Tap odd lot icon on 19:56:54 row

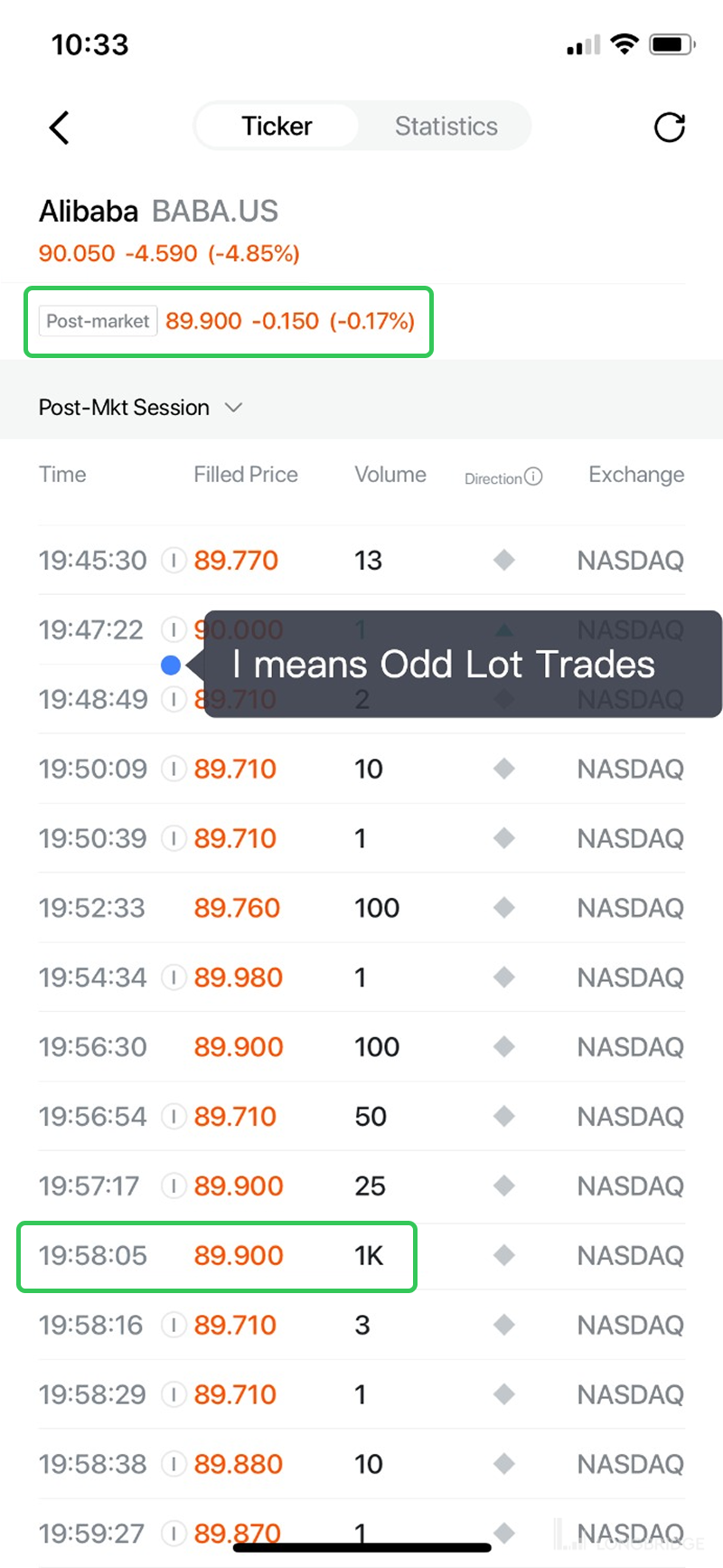point(173,1117)
